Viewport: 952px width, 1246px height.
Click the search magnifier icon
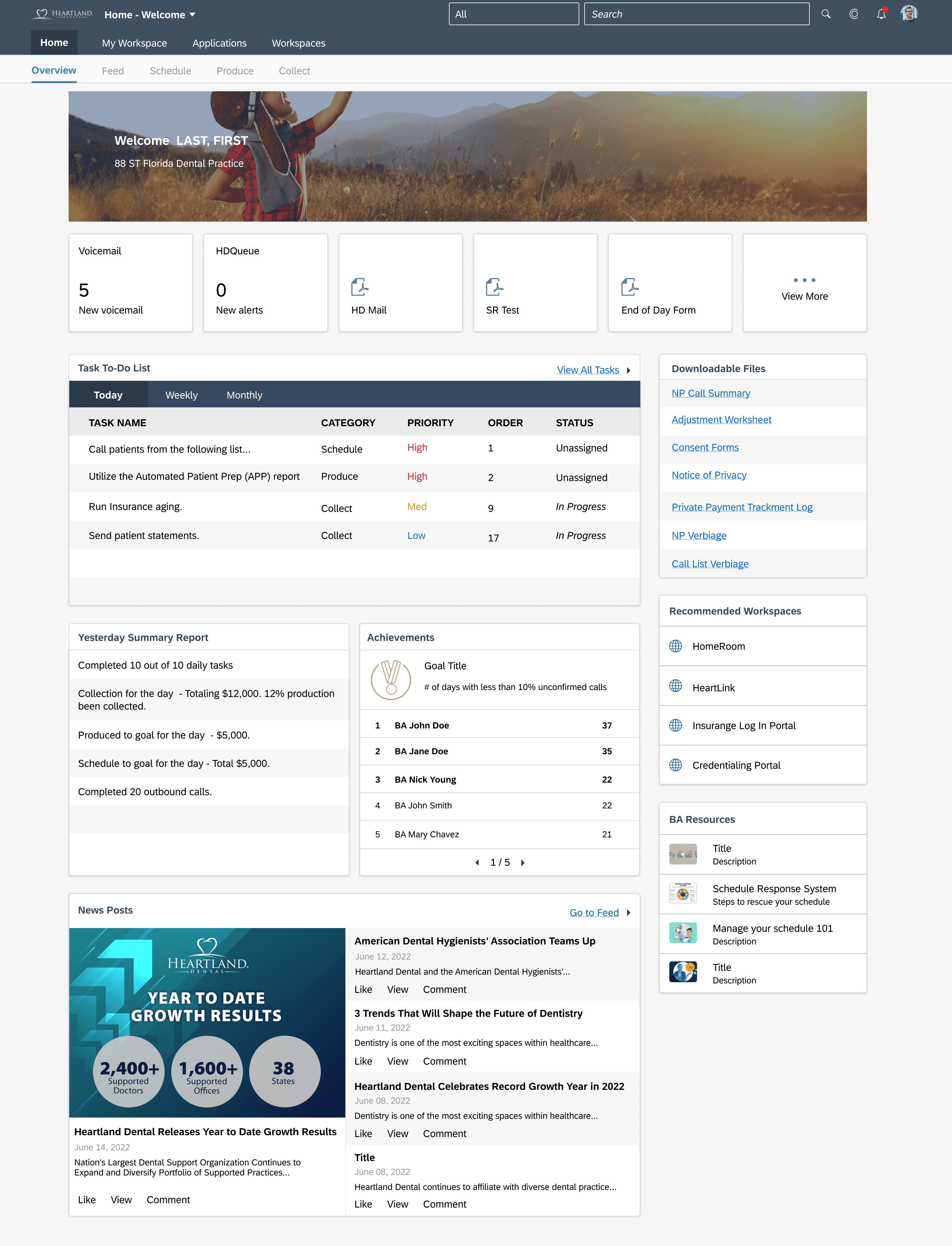[826, 14]
